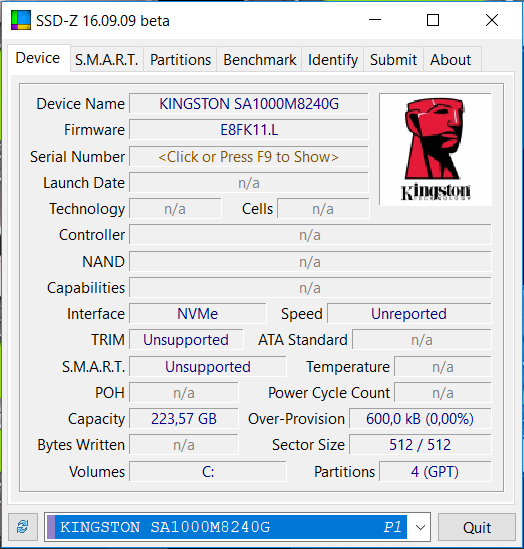Open the About tab
The width and height of the screenshot is (524, 549).
[451, 60]
